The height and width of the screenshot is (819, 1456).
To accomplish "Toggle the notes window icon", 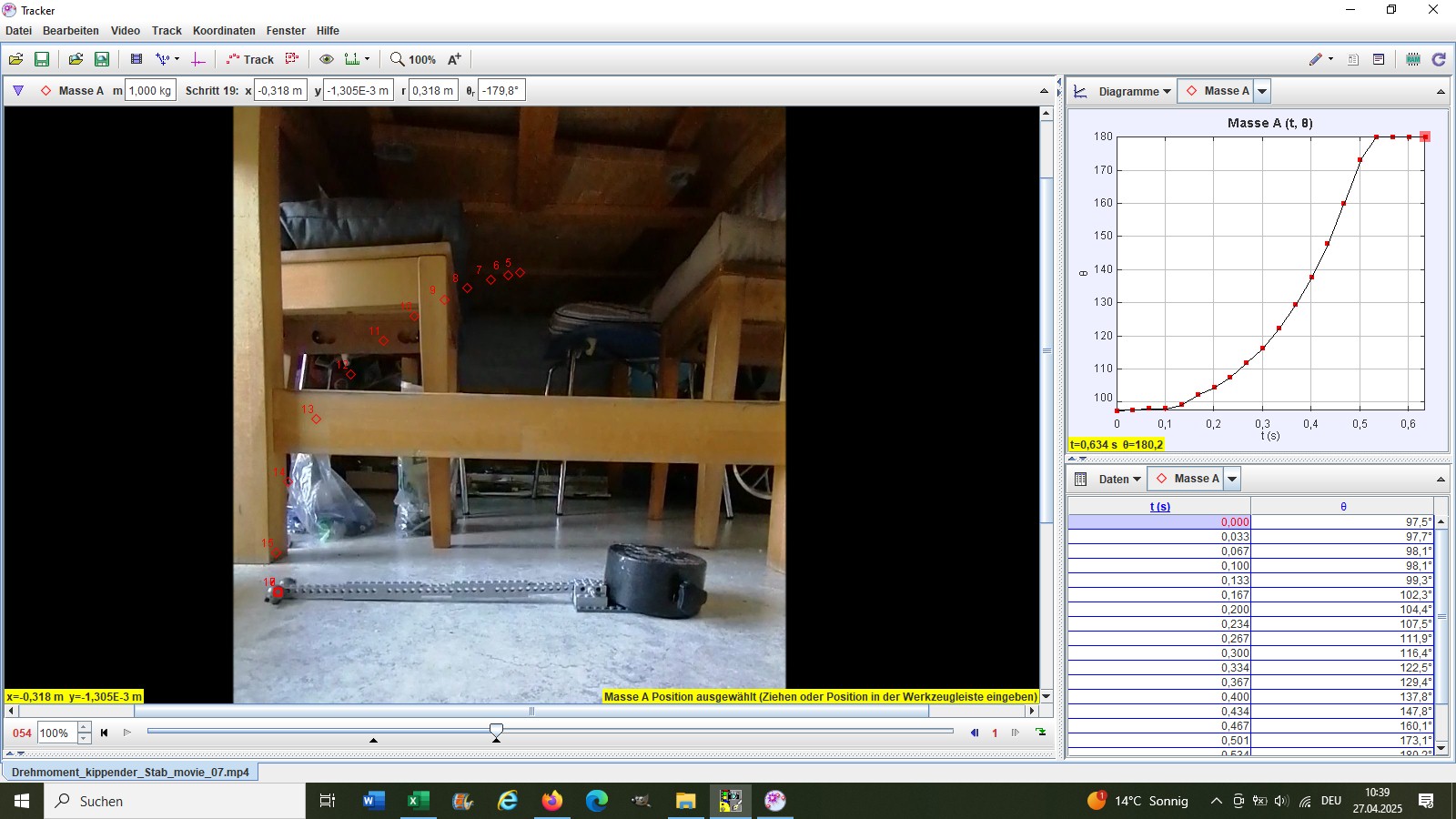I will tap(1379, 59).
